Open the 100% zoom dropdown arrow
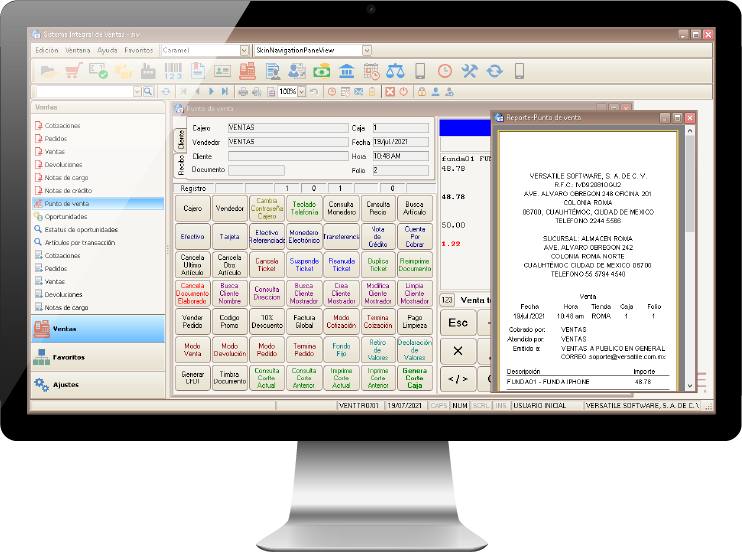 [x=301, y=92]
